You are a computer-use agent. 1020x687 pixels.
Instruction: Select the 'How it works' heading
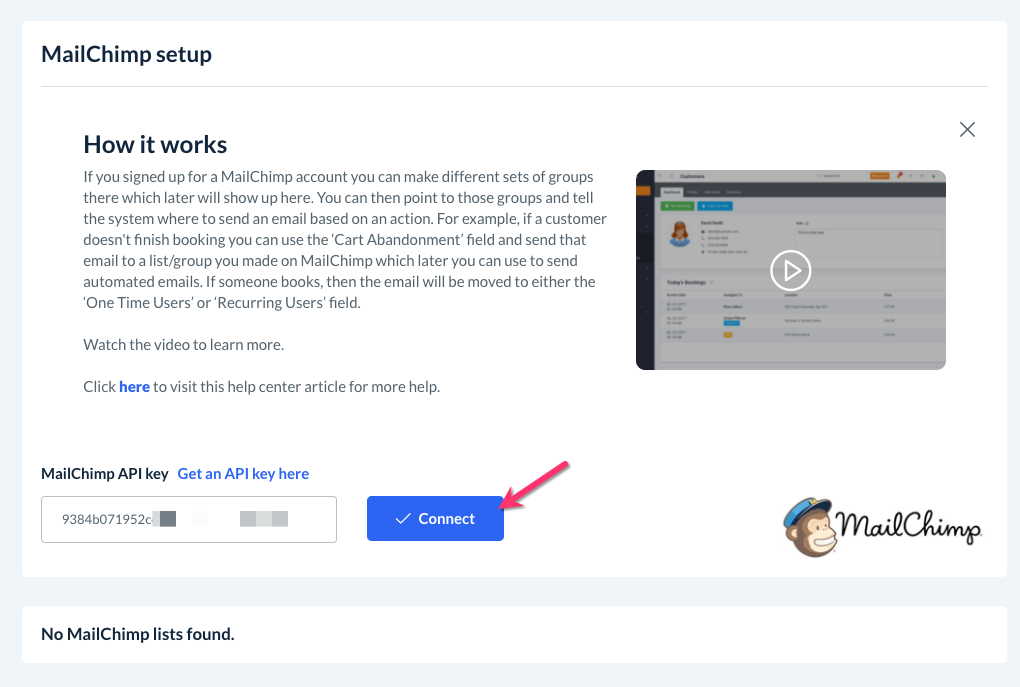(x=155, y=144)
